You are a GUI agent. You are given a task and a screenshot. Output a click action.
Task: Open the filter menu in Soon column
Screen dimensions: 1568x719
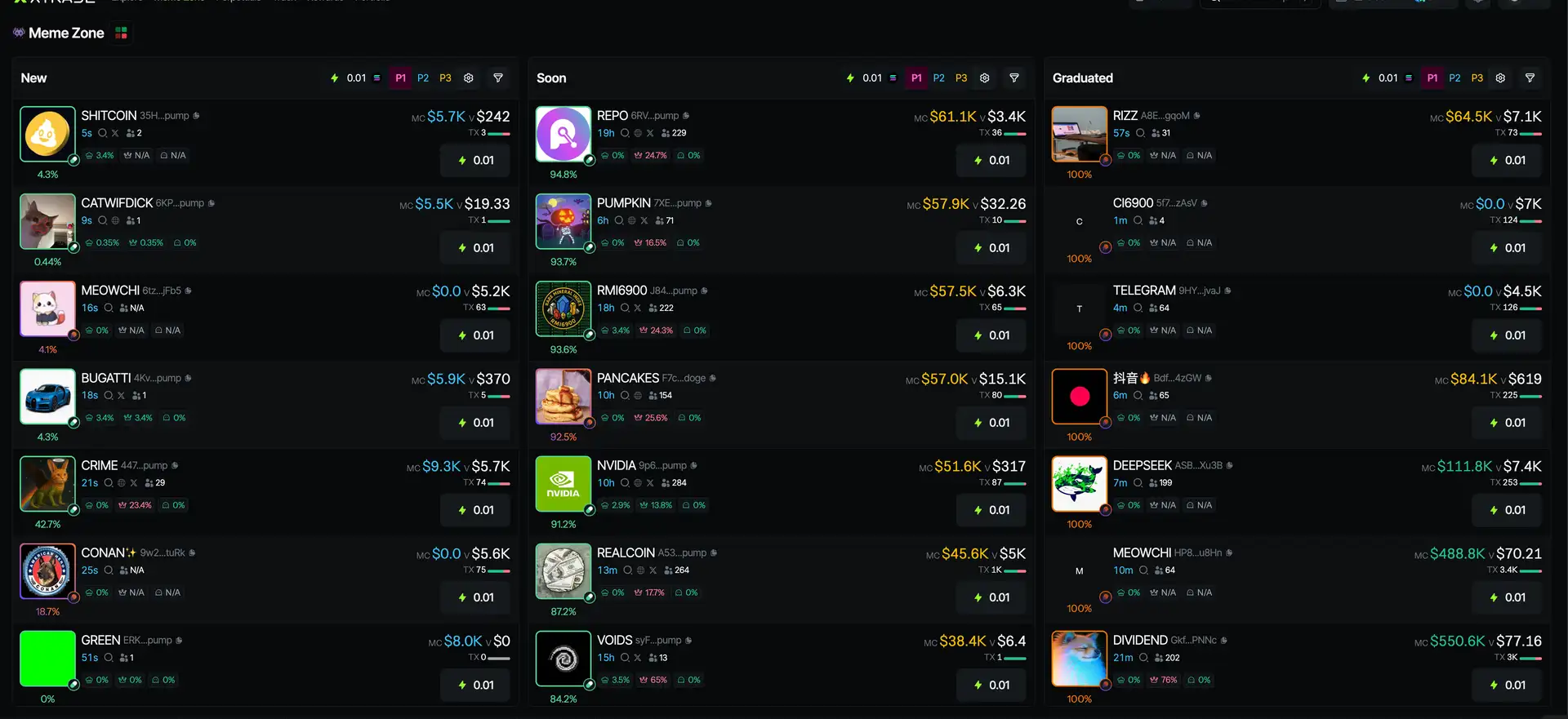[x=1014, y=78]
